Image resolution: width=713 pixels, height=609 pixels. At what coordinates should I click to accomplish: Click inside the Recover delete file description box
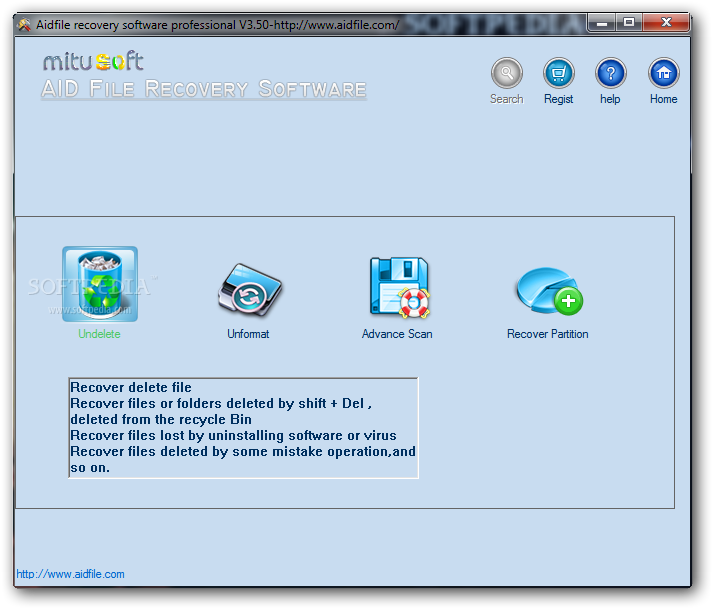pos(243,427)
